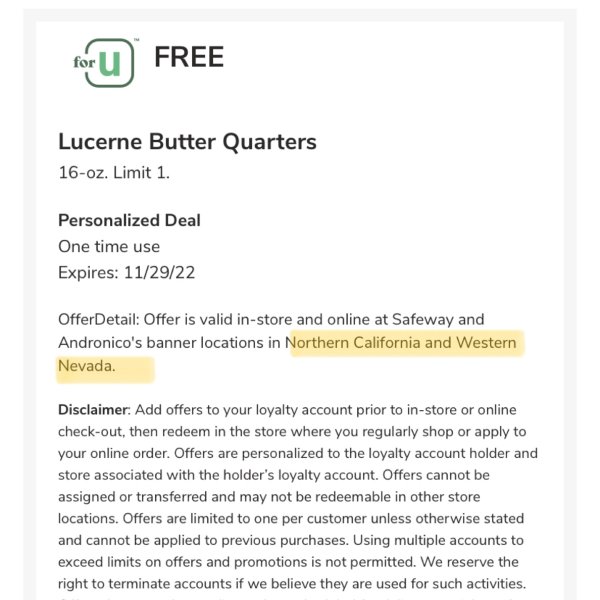Viewport: 600px width, 600px height.
Task: Click the for U logo icon
Action: 106,63
